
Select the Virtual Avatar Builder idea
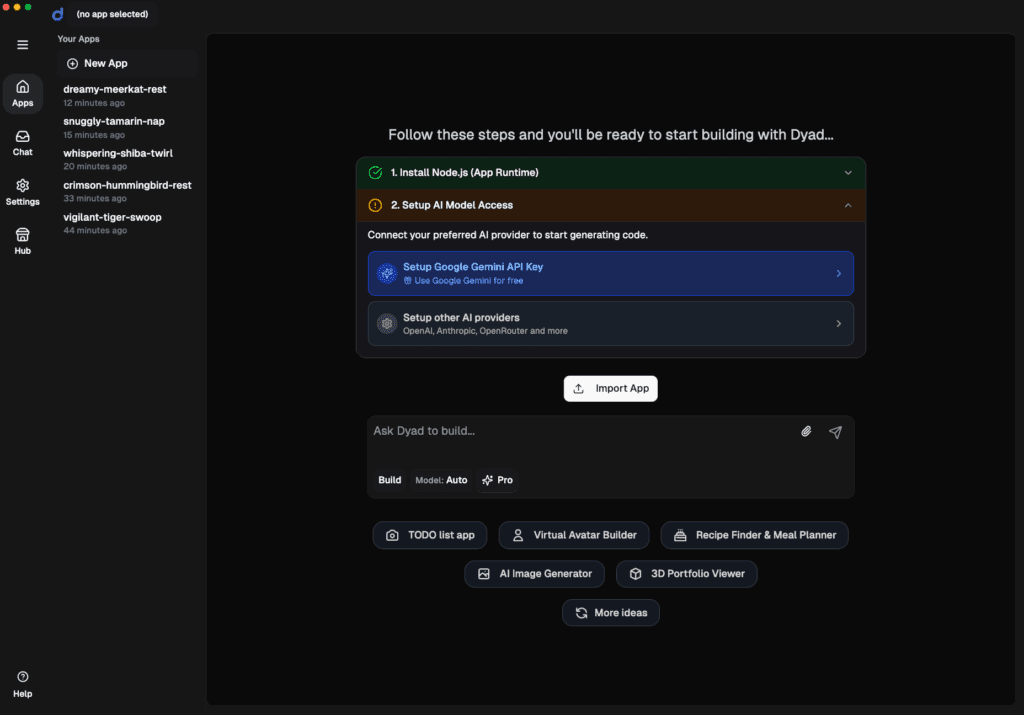point(573,535)
